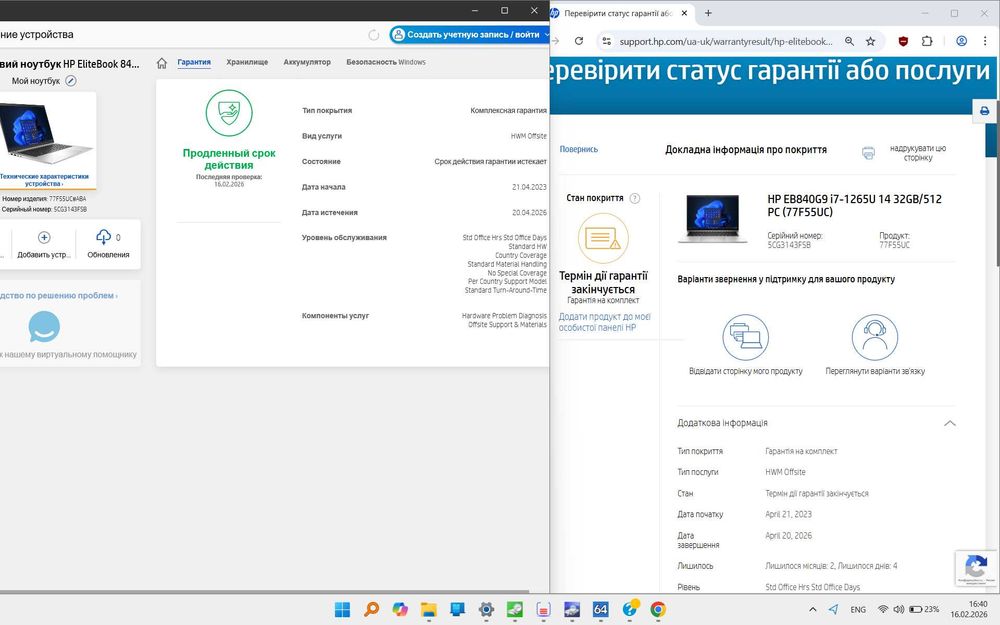Open taskbar Search magnifier
The image size is (1000, 625).
click(371, 609)
